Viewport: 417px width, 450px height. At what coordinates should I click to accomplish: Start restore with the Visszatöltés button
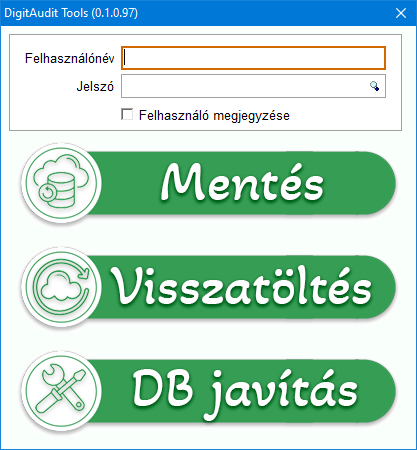point(209,287)
